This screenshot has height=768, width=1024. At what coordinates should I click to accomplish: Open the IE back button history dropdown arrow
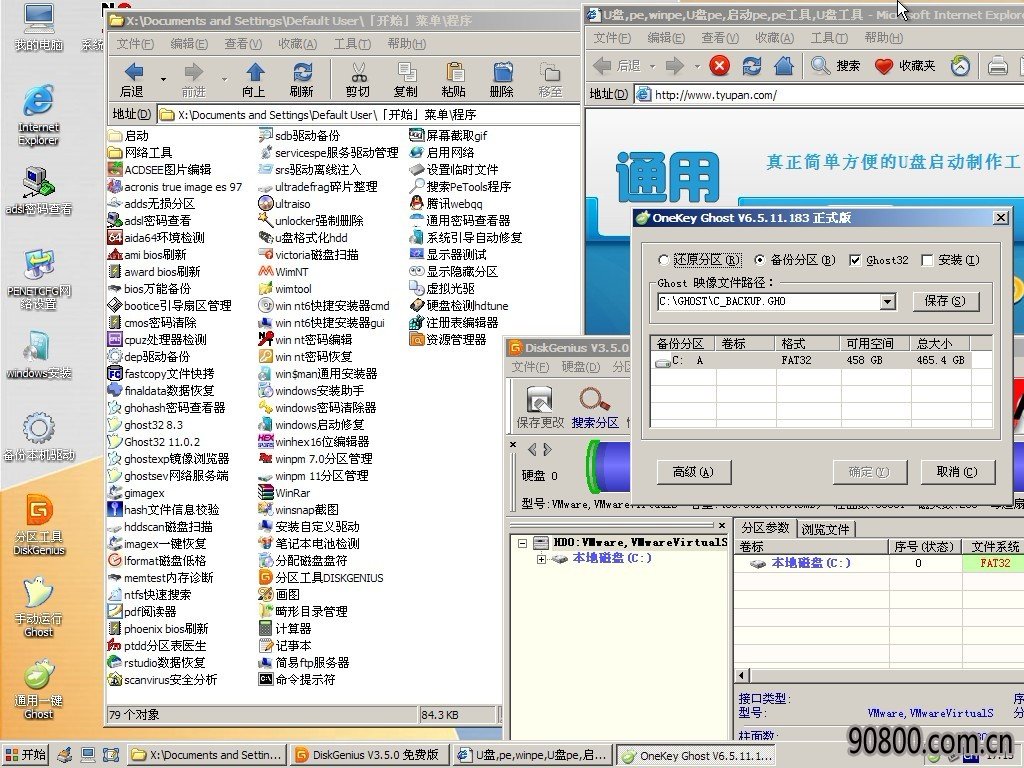pos(652,66)
